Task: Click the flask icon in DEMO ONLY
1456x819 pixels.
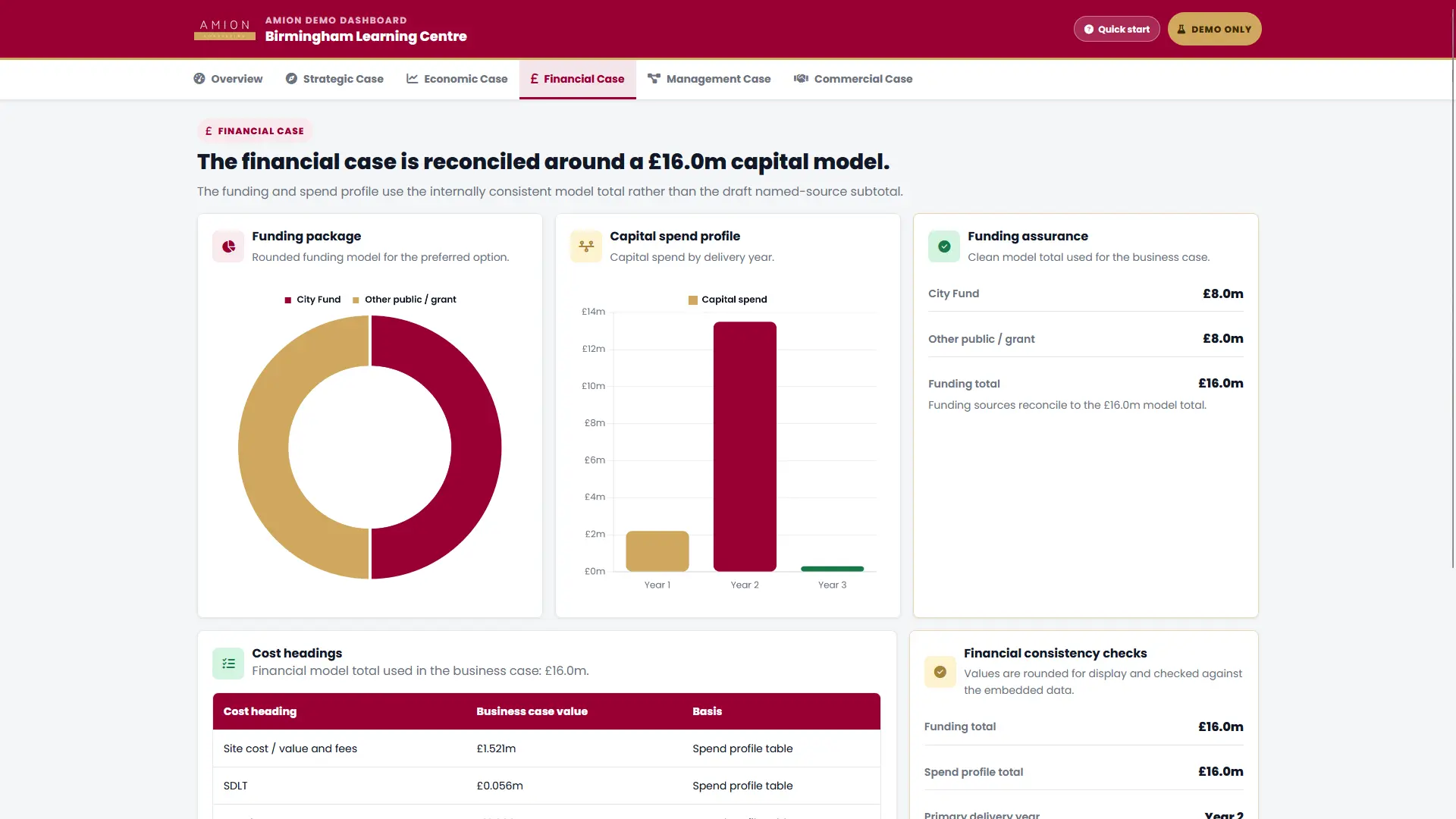Action: pyautogui.click(x=1181, y=30)
